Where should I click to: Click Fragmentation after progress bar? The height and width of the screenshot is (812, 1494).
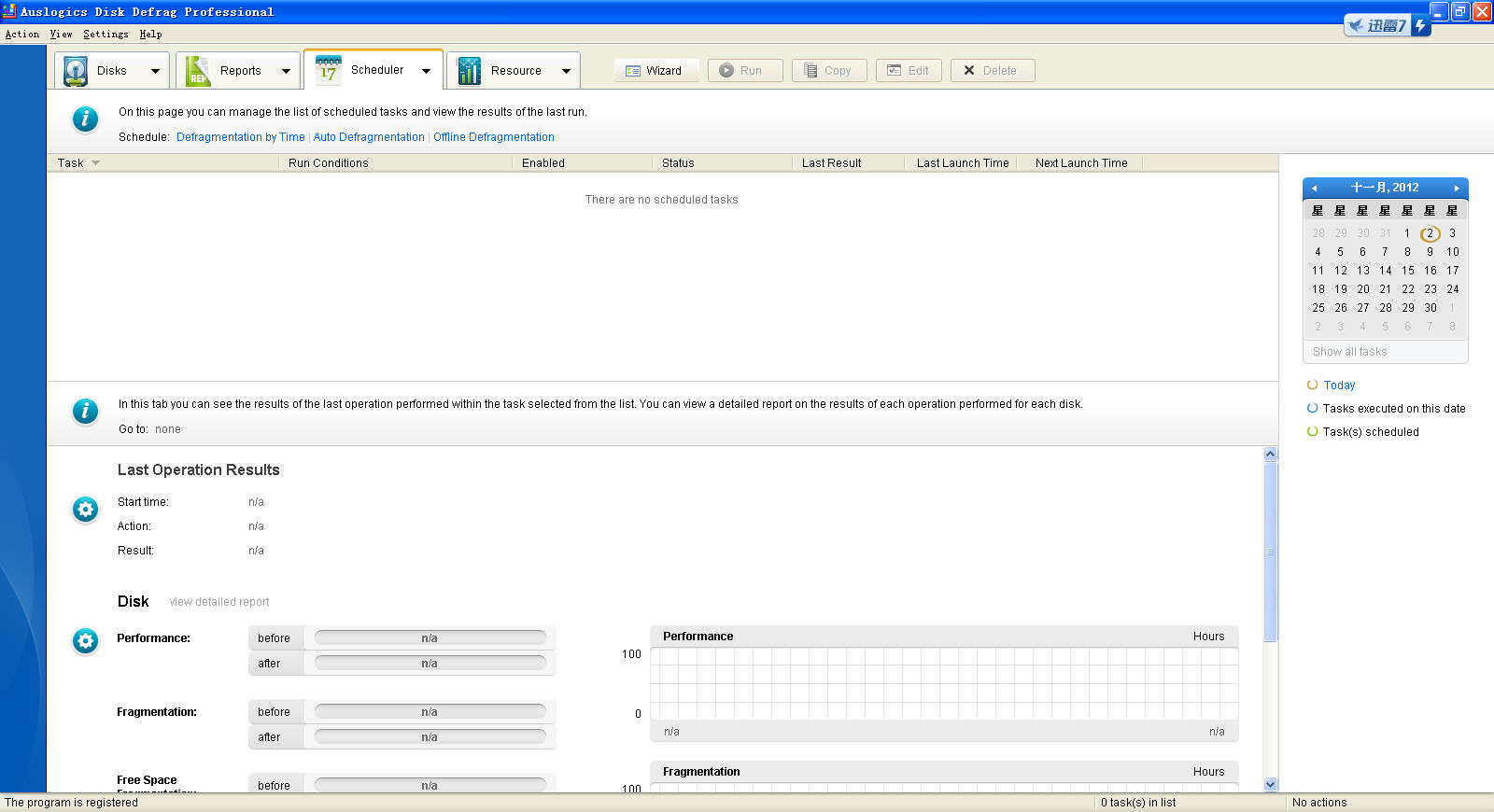[x=430, y=737]
